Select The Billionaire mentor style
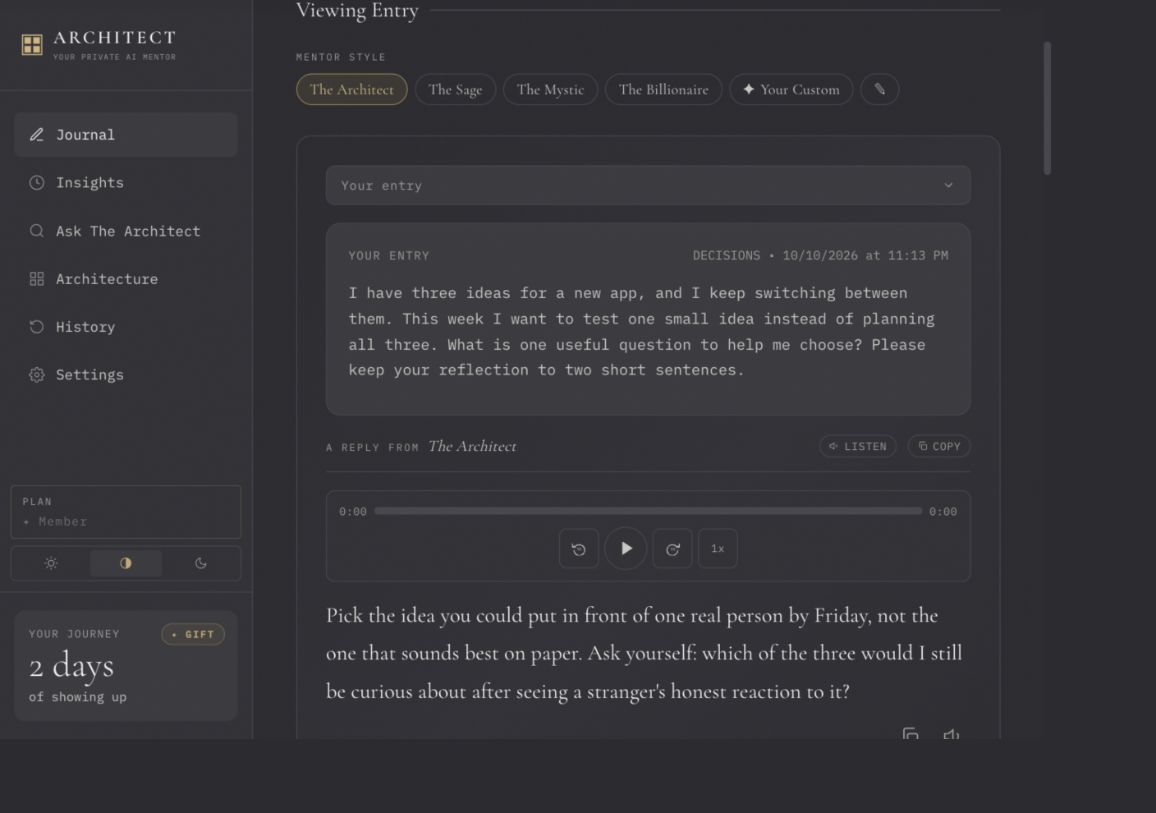Image resolution: width=1156 pixels, height=813 pixels. click(x=664, y=89)
